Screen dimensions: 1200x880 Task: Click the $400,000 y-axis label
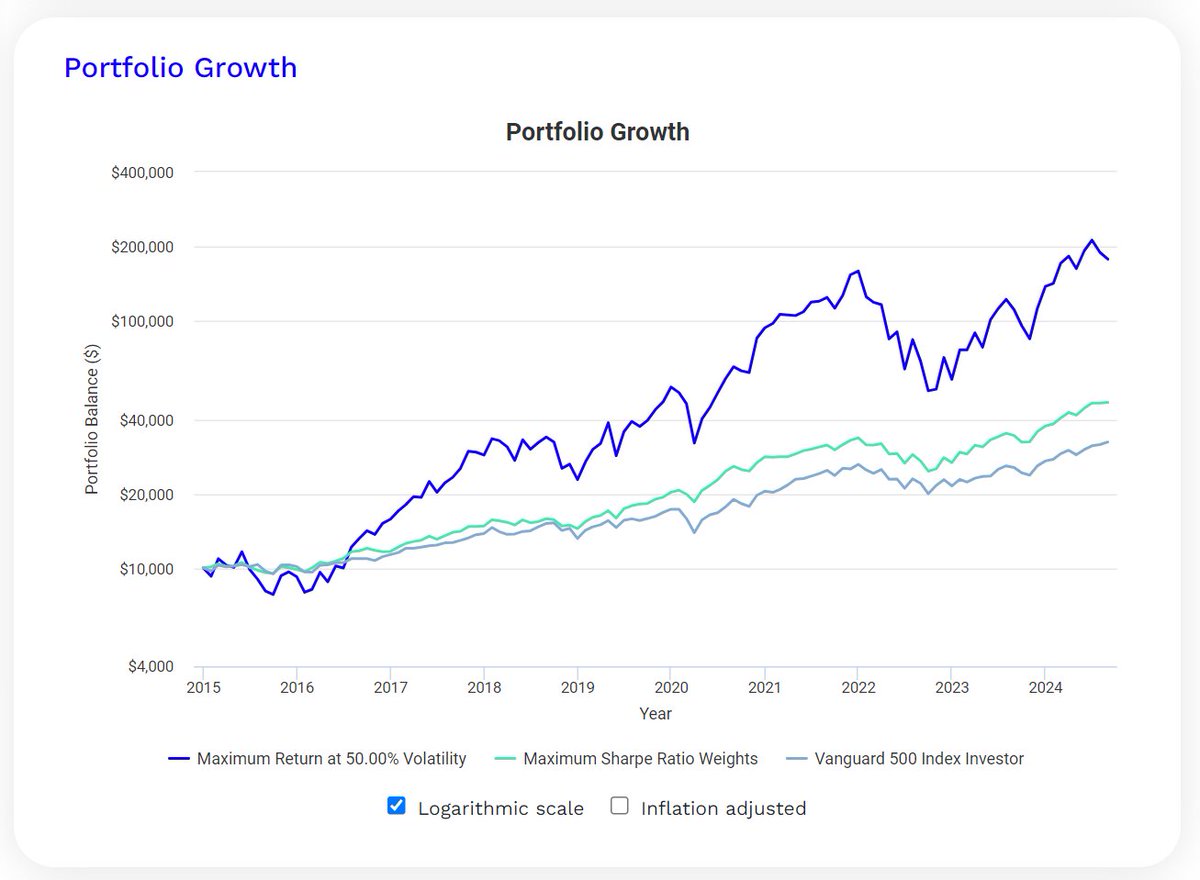click(143, 172)
